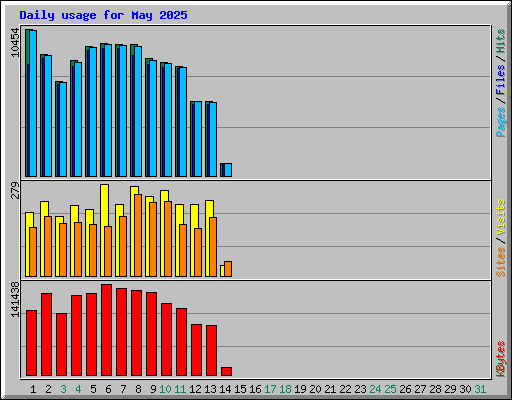Click the yellow Visits legend label
This screenshot has height=400, width=512.
tap(500, 217)
